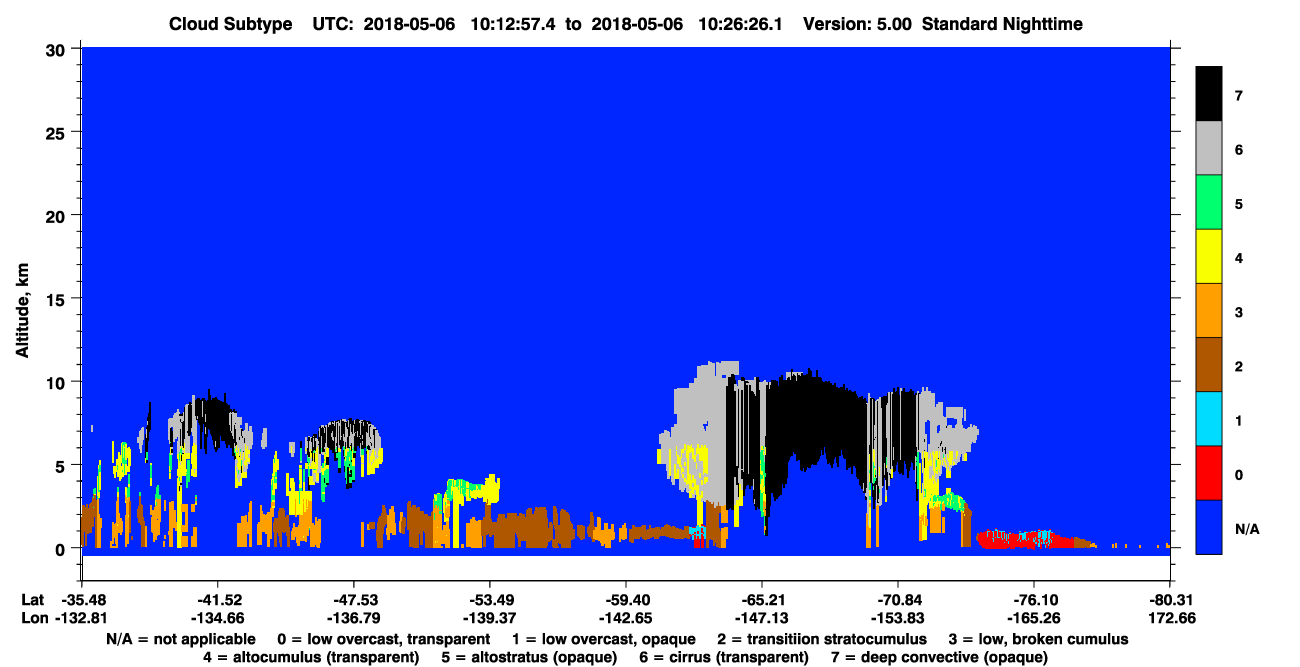Click the start time '10:12:57.4' in title
The image size is (1300, 667).
512,23
